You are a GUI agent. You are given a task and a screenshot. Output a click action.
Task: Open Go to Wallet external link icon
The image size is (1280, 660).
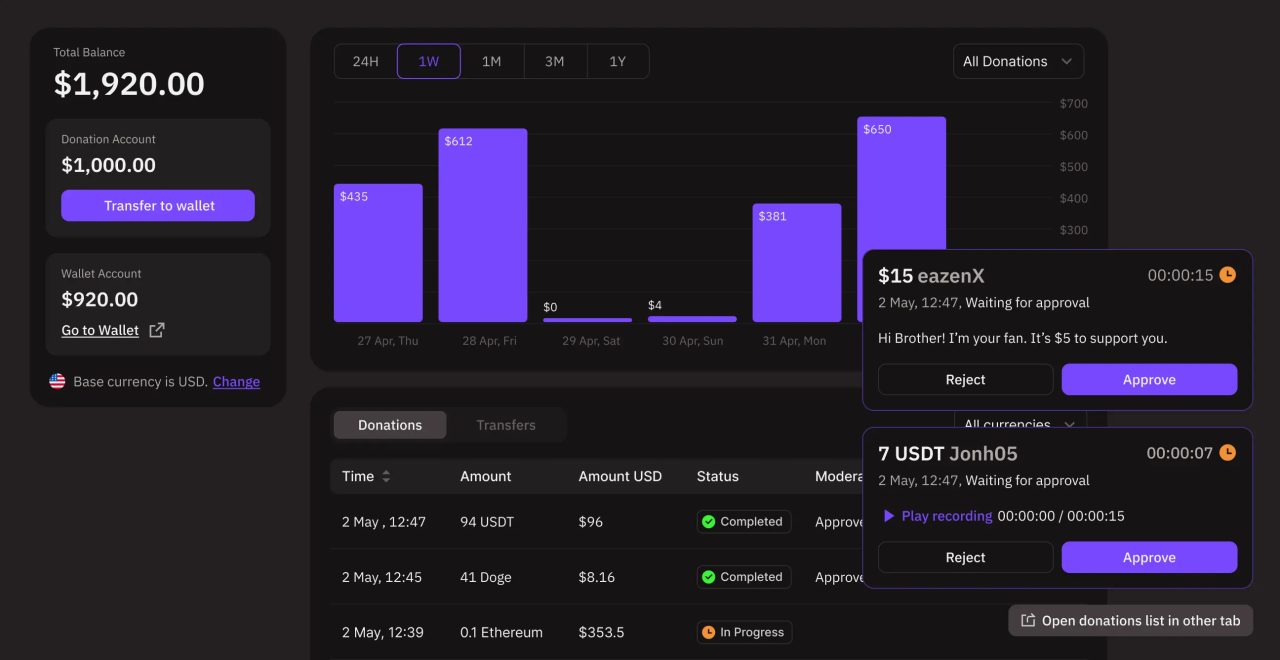155,329
